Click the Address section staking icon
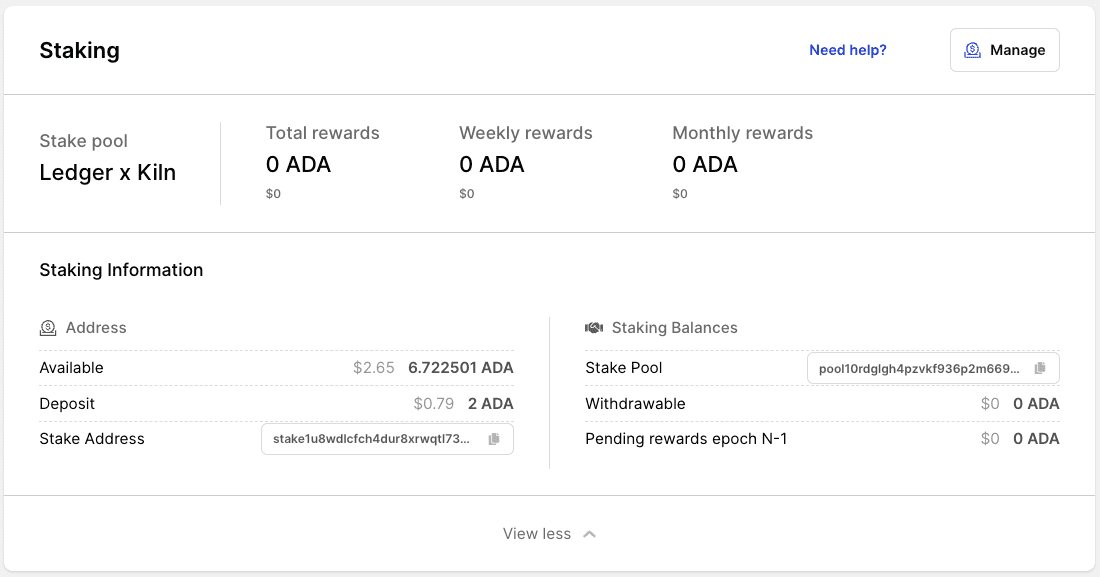 click(48, 328)
